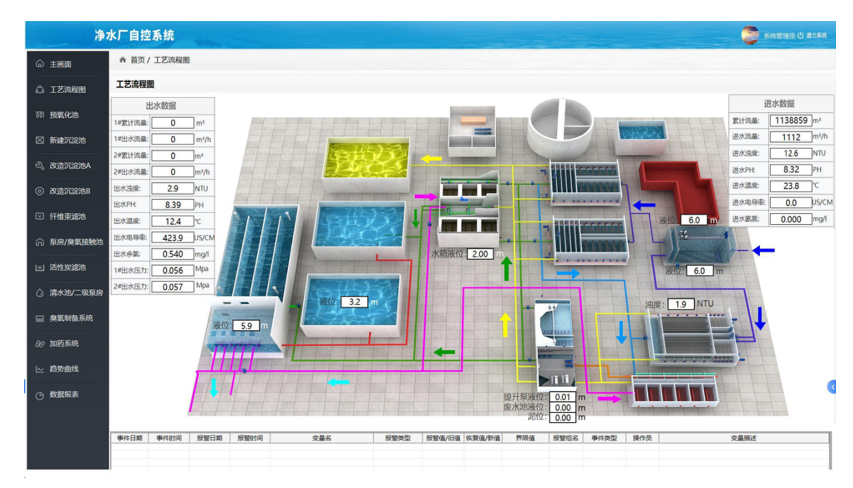
Task: Click the 出水数据 panel title
Action: (161, 106)
